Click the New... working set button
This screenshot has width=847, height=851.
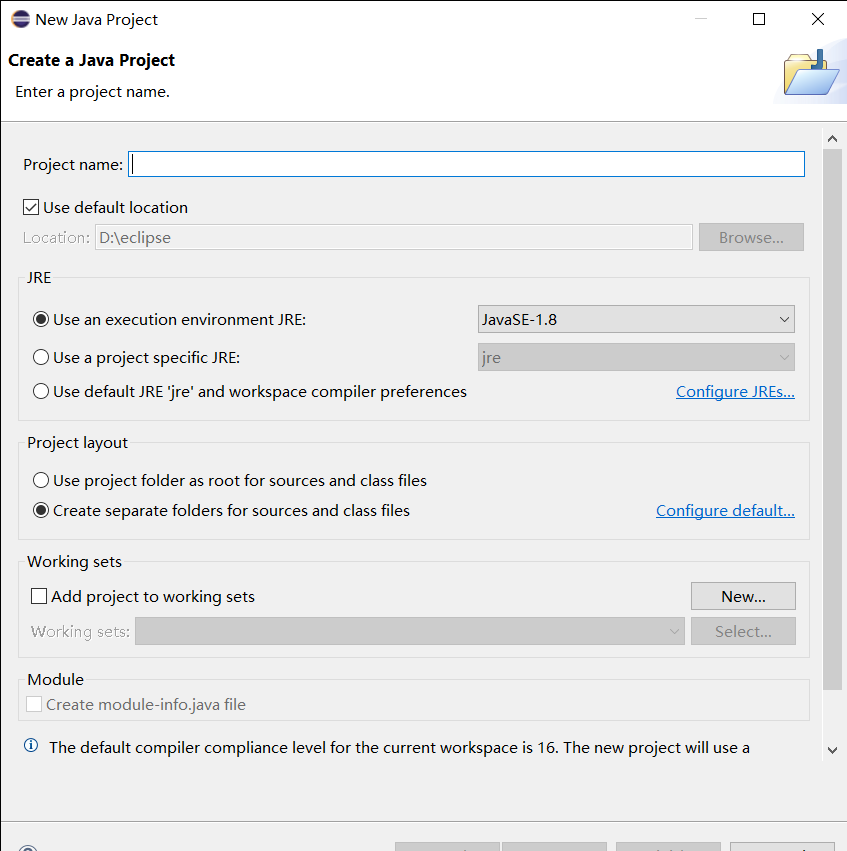click(x=743, y=596)
